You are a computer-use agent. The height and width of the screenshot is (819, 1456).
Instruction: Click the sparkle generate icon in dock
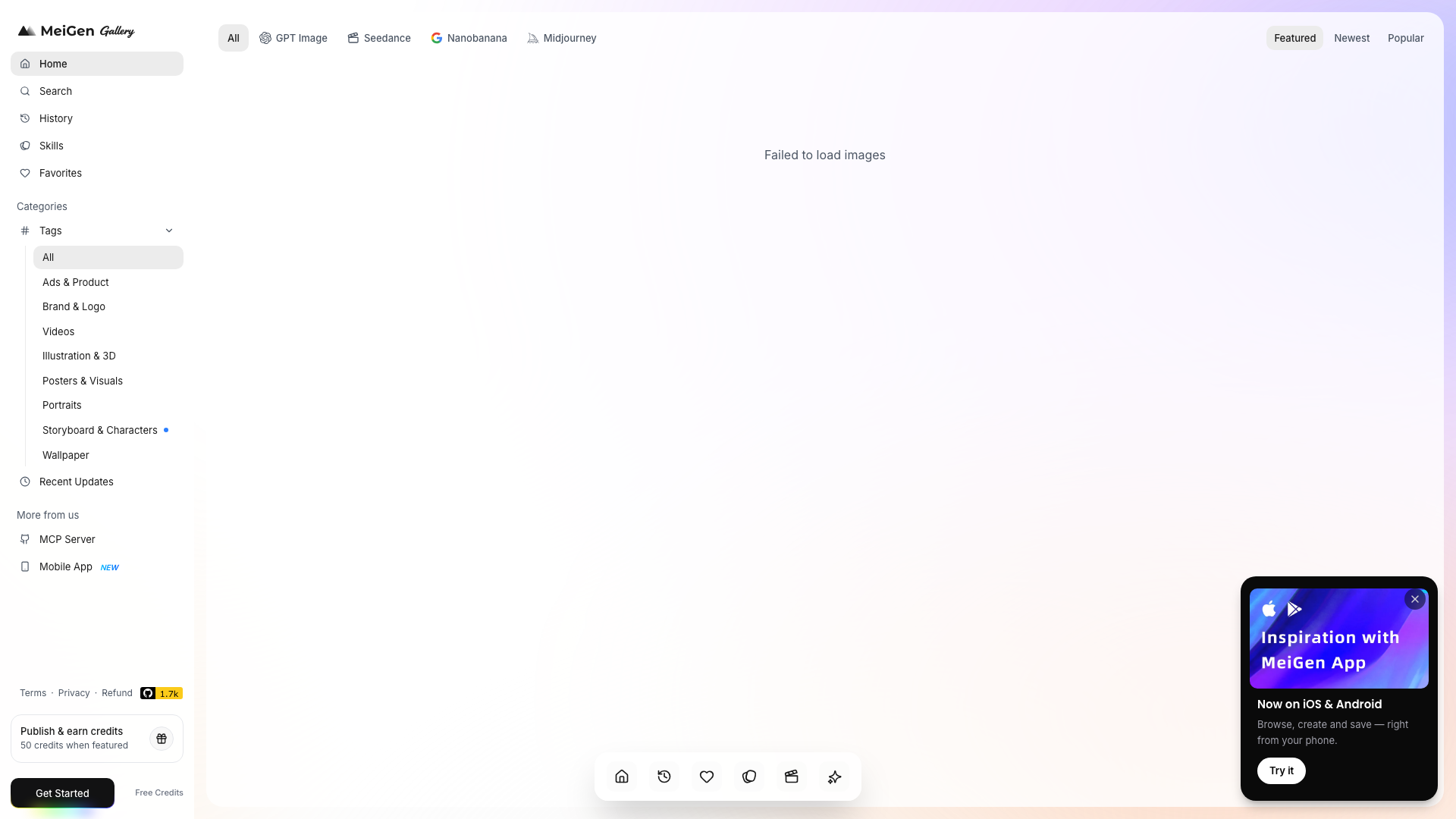pyautogui.click(x=834, y=777)
